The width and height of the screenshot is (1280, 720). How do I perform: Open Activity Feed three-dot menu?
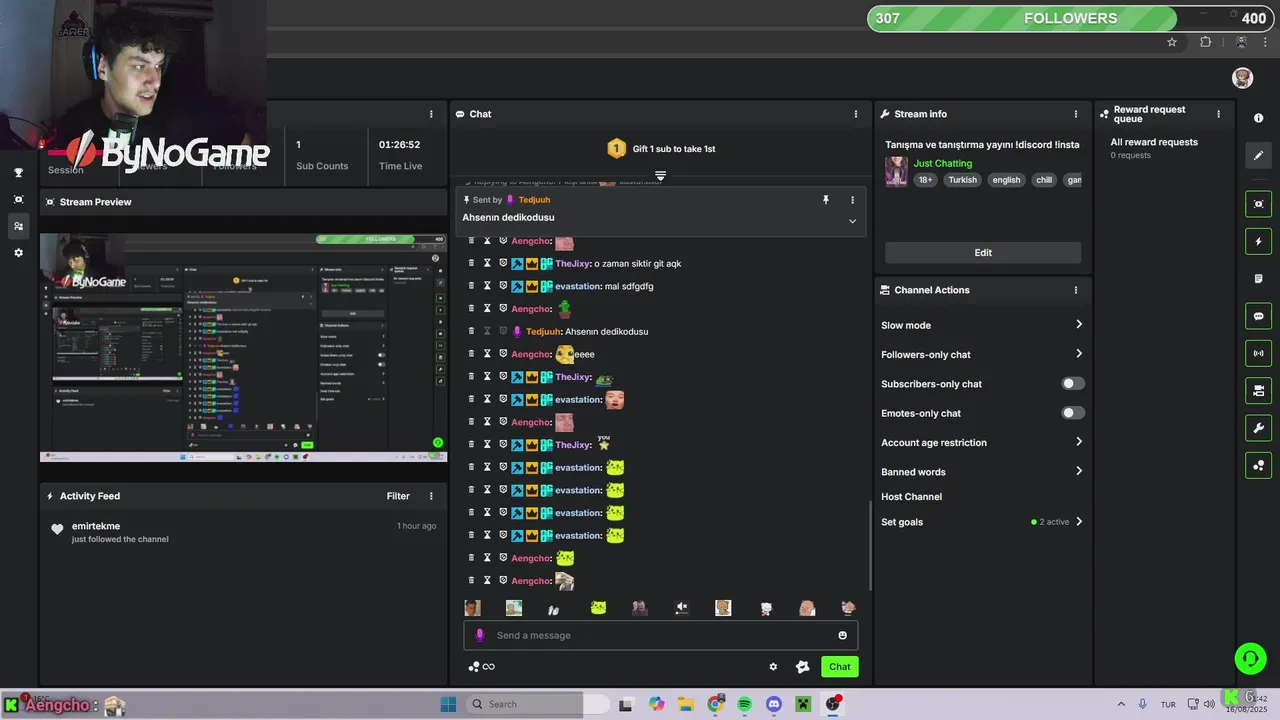click(432, 496)
